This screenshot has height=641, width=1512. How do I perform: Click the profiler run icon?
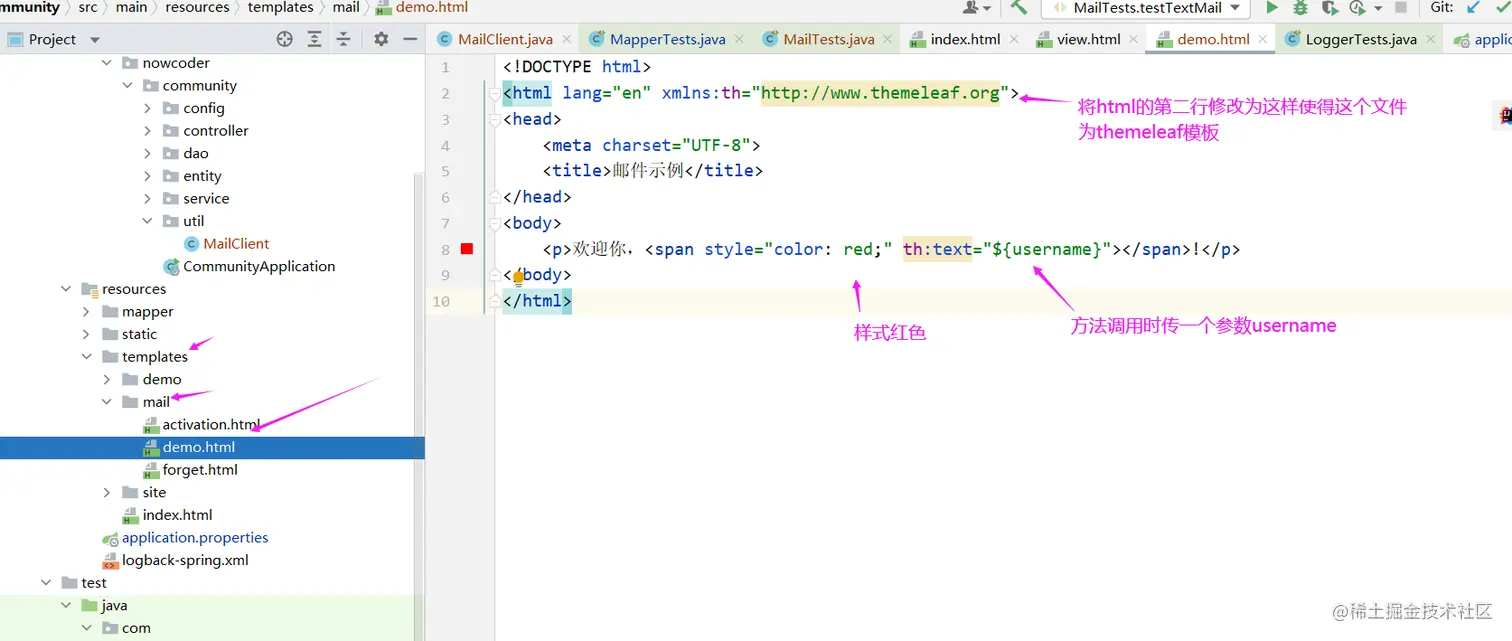click(1357, 7)
